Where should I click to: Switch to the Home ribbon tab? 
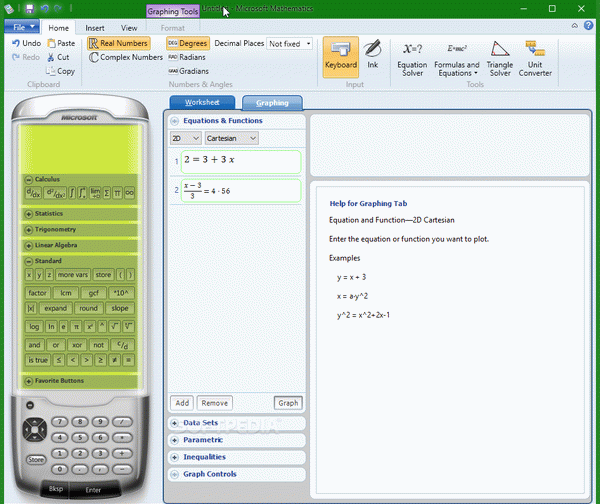(58, 28)
